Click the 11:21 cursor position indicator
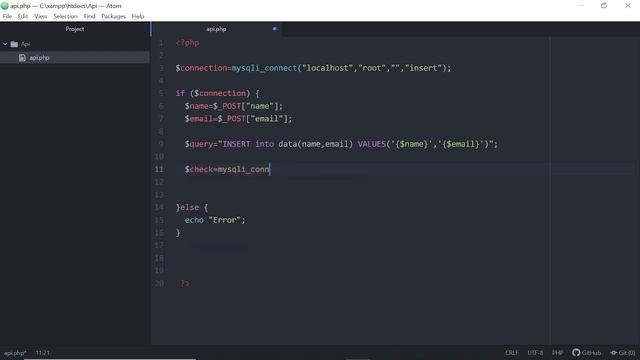Viewport: 640px width, 360px height. [42, 353]
